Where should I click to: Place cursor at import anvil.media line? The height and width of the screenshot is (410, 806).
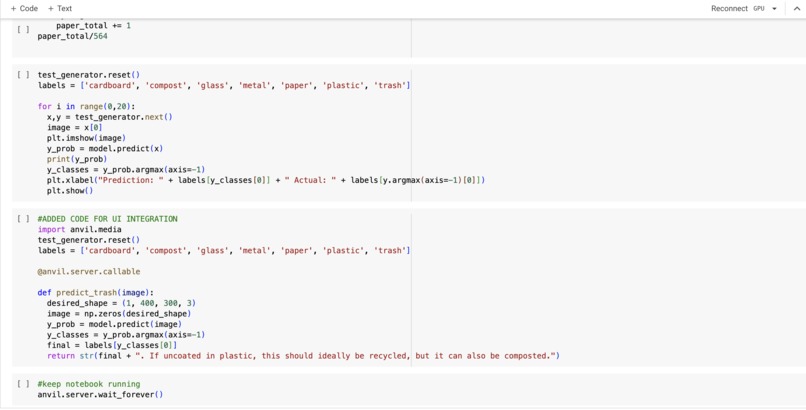80,230
